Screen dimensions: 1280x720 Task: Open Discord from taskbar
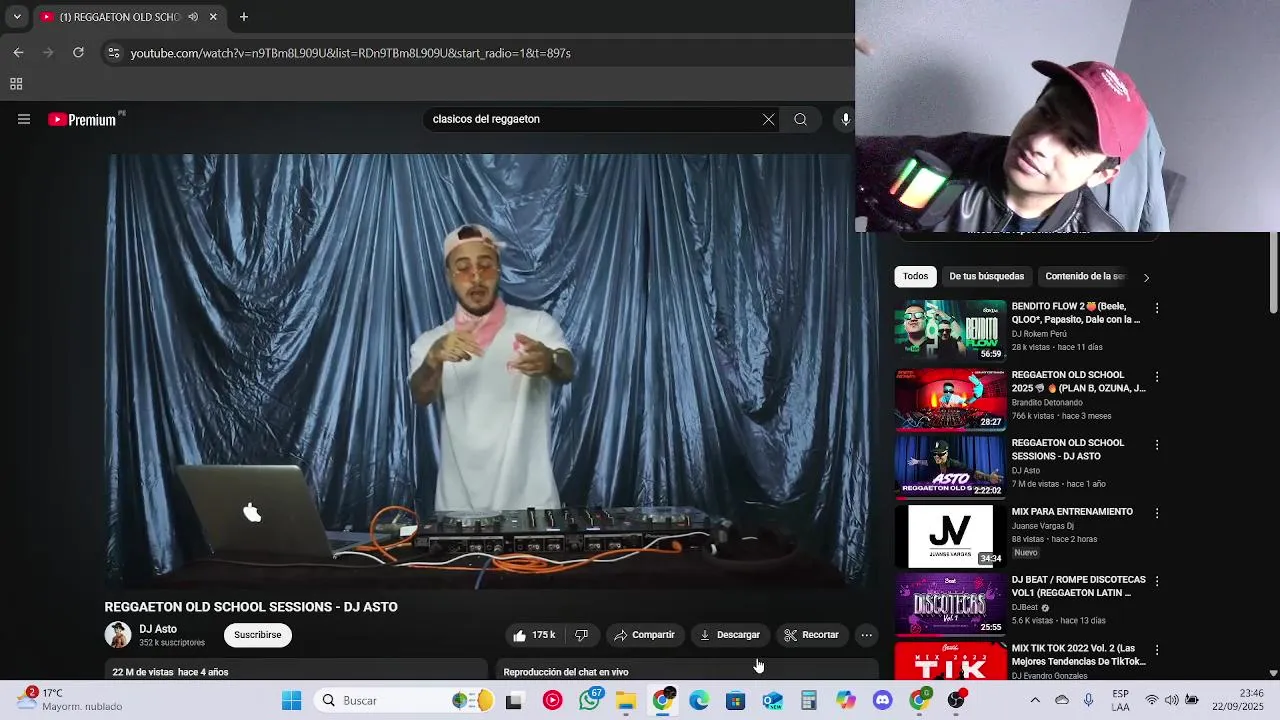[882, 701]
